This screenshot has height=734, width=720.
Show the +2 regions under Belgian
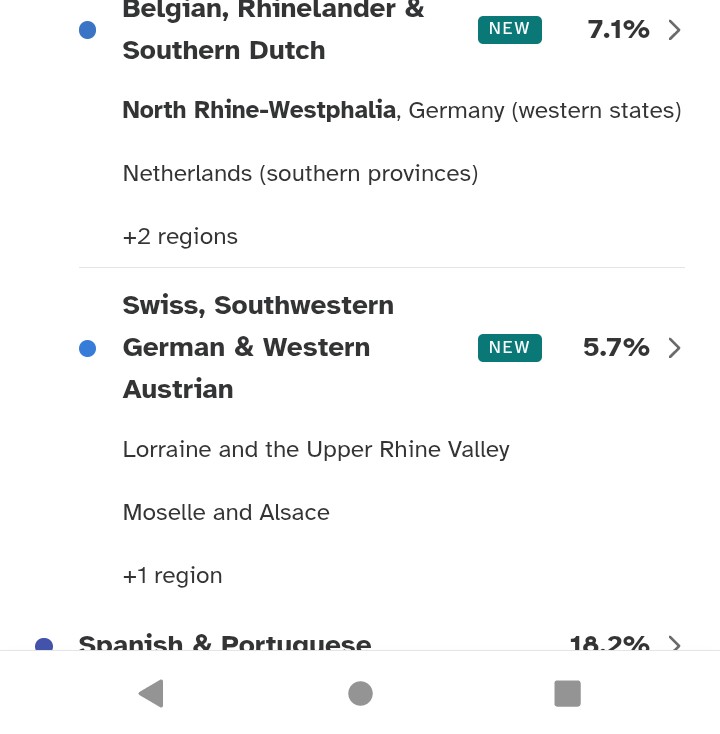pyautogui.click(x=180, y=237)
